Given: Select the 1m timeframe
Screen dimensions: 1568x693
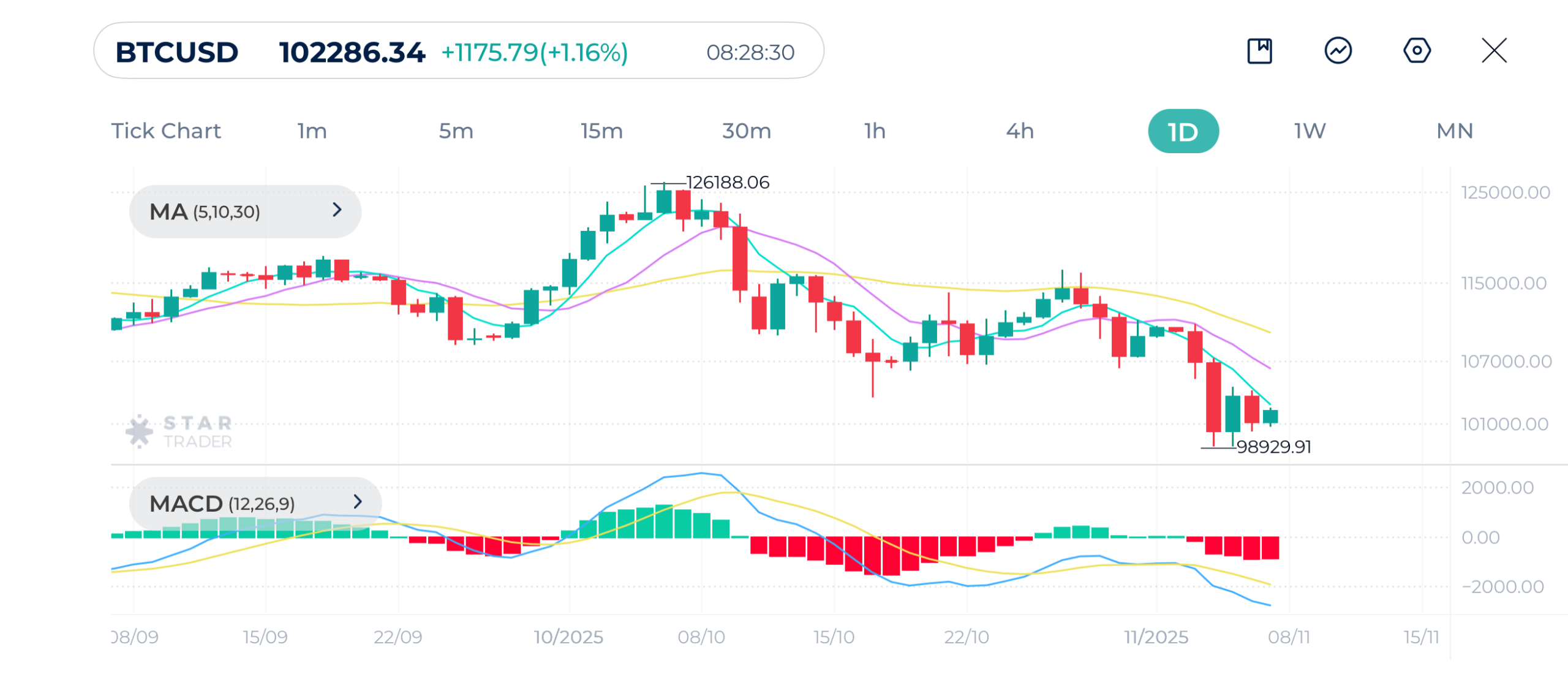Looking at the screenshot, I should (x=312, y=131).
